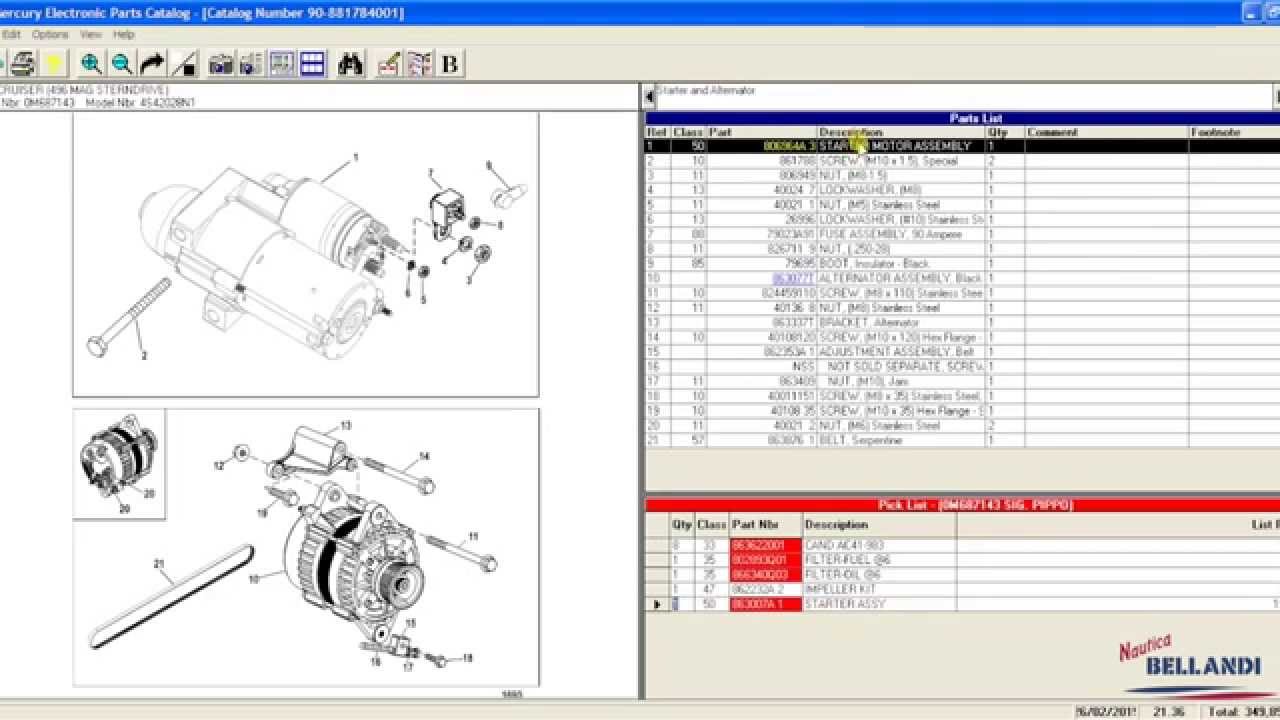The image size is (1280, 720).
Task: Open the View menu
Action: pyautogui.click(x=91, y=34)
